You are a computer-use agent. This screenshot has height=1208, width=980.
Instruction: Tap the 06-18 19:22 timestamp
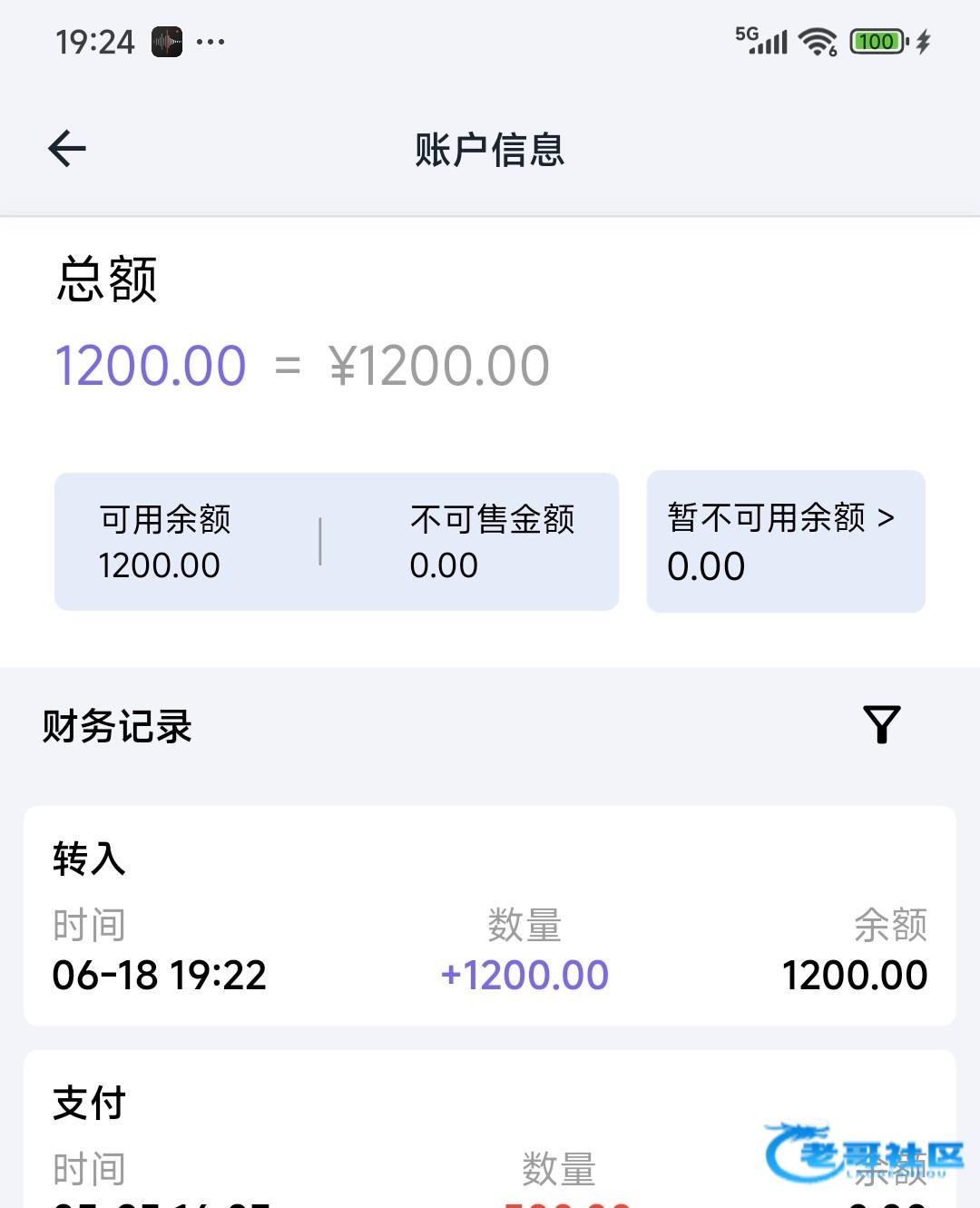tap(160, 975)
